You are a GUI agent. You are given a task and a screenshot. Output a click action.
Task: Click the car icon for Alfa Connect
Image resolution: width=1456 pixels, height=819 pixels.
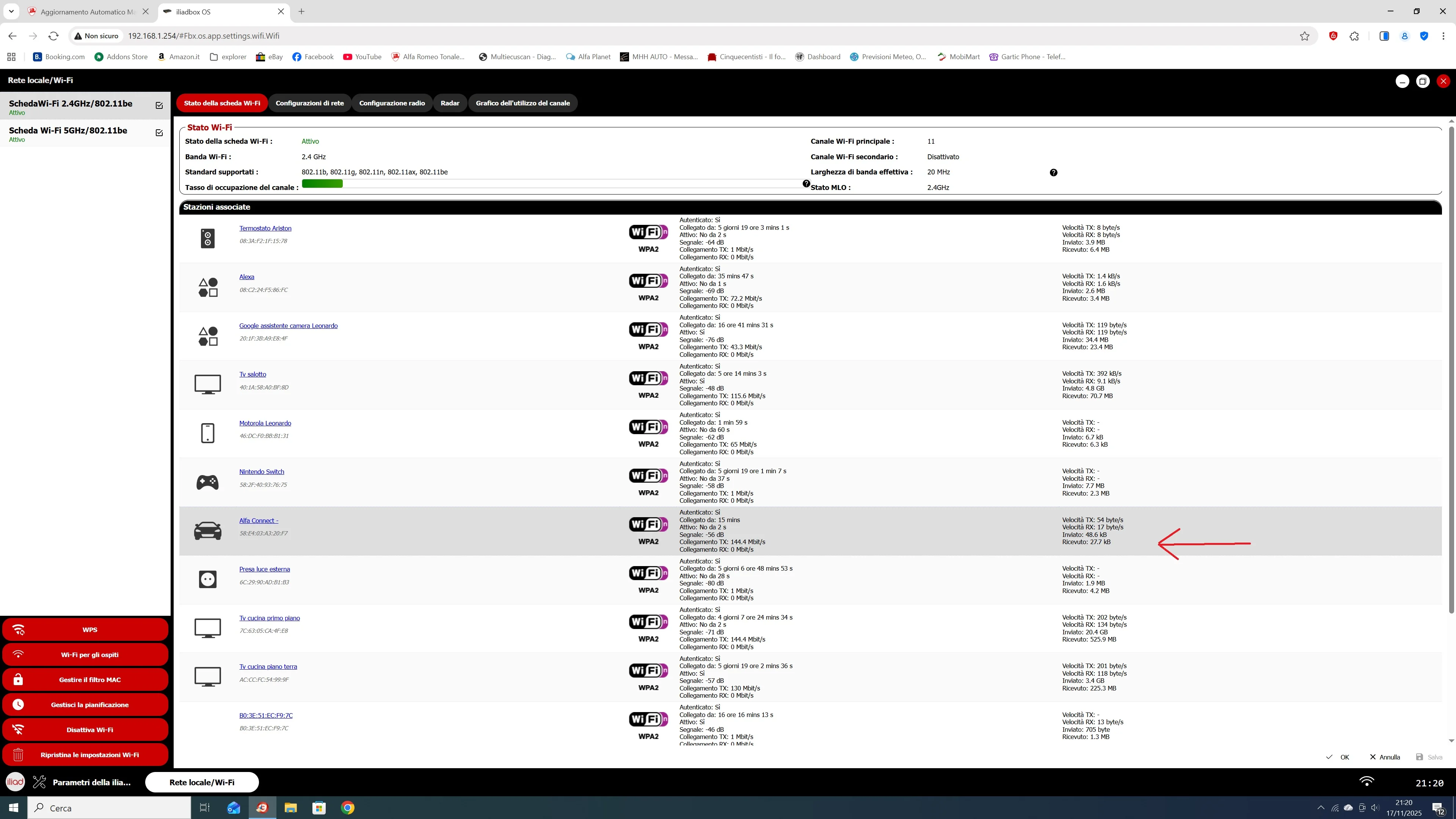(x=207, y=531)
